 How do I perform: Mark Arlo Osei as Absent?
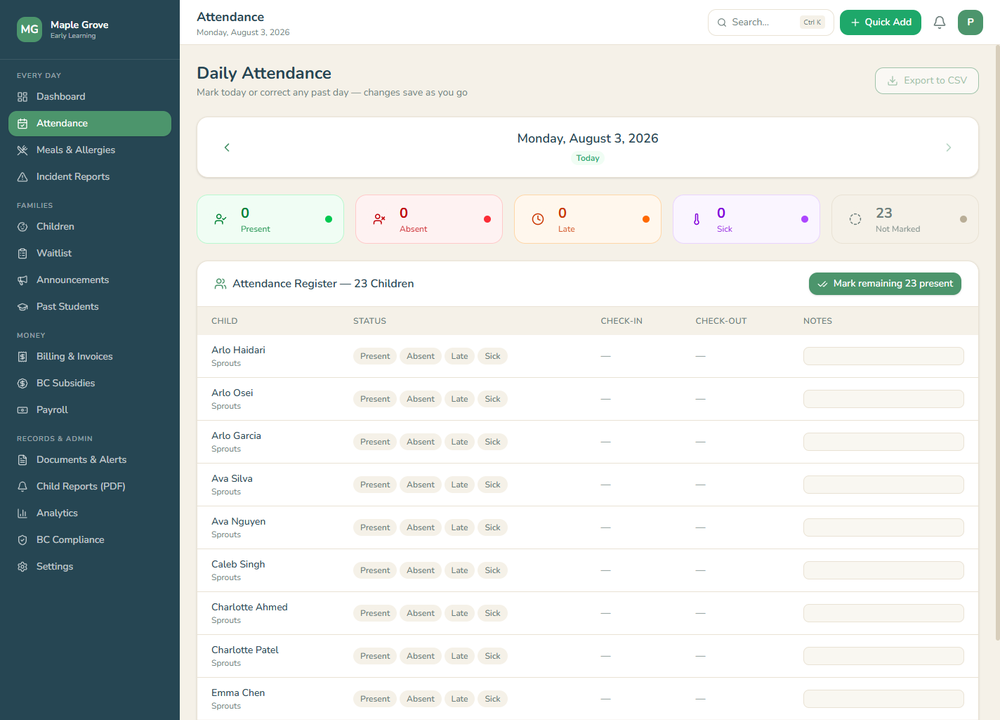pos(420,399)
